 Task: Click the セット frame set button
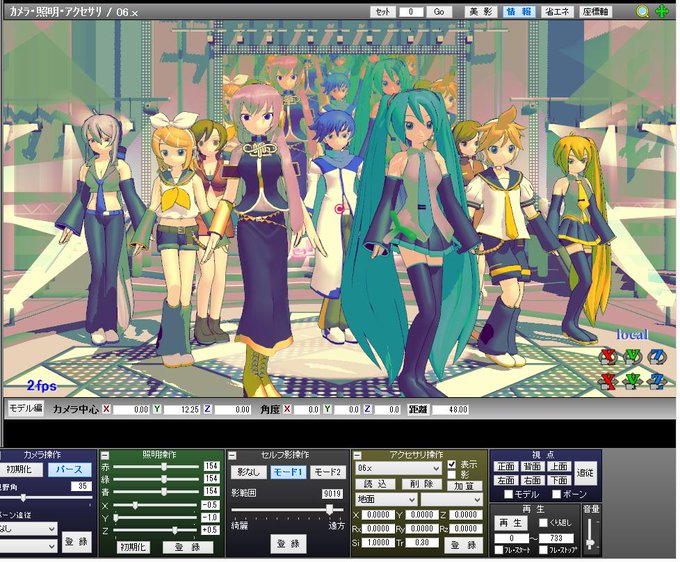click(x=382, y=12)
